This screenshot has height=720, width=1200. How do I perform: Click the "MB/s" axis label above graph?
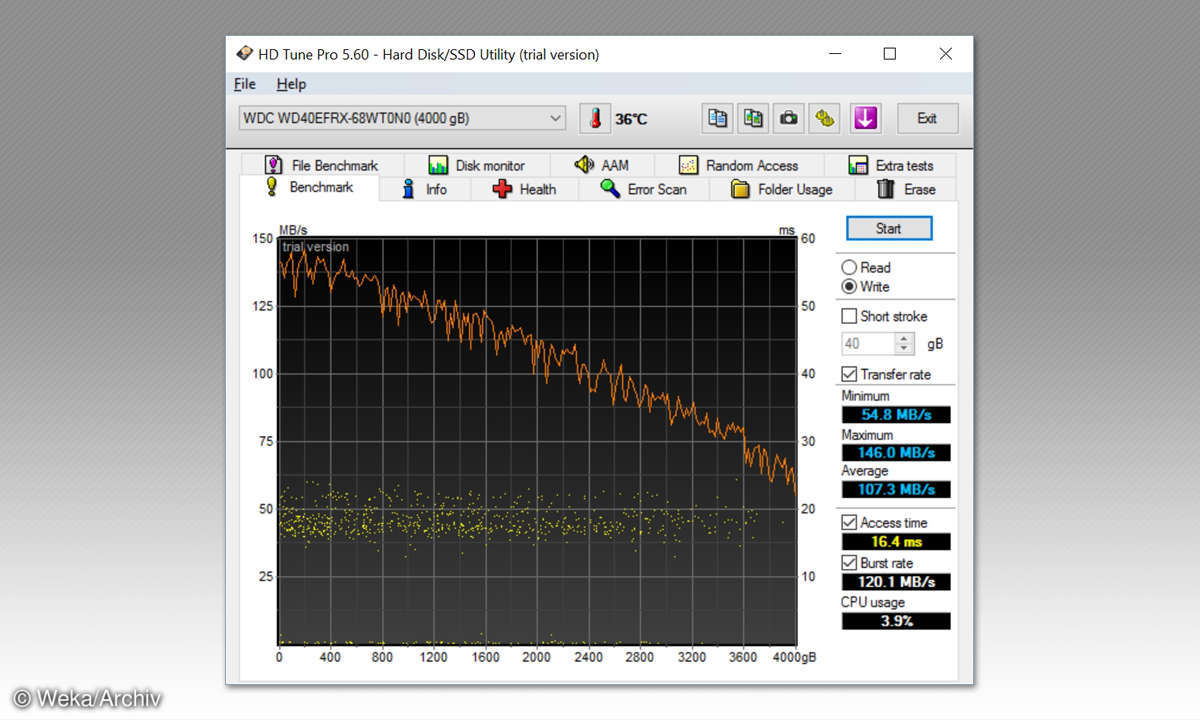pos(293,230)
